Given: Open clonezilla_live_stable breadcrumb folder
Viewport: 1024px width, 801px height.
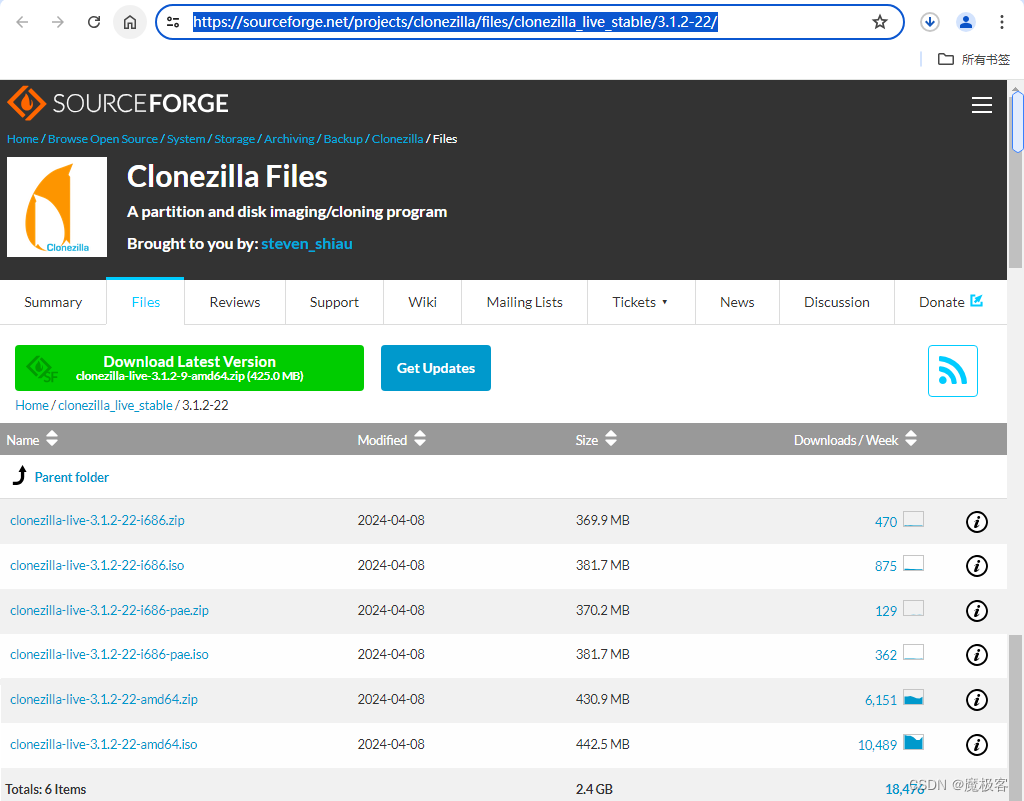Looking at the screenshot, I should 116,405.
